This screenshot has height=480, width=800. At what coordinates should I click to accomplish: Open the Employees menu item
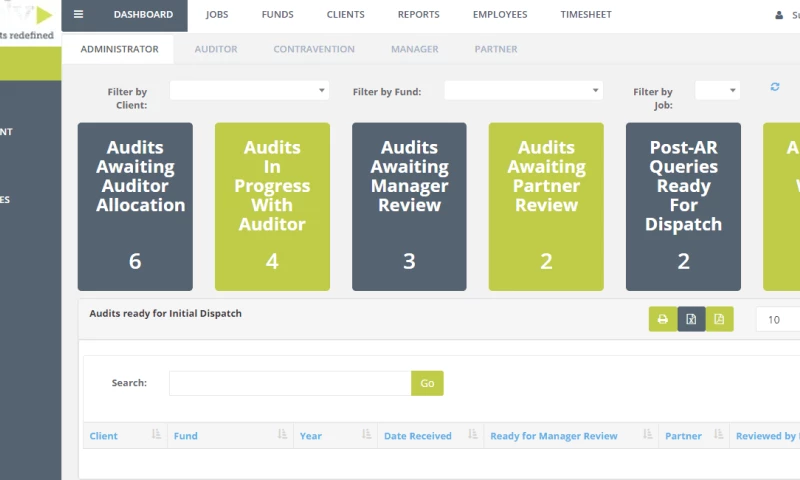[500, 15]
